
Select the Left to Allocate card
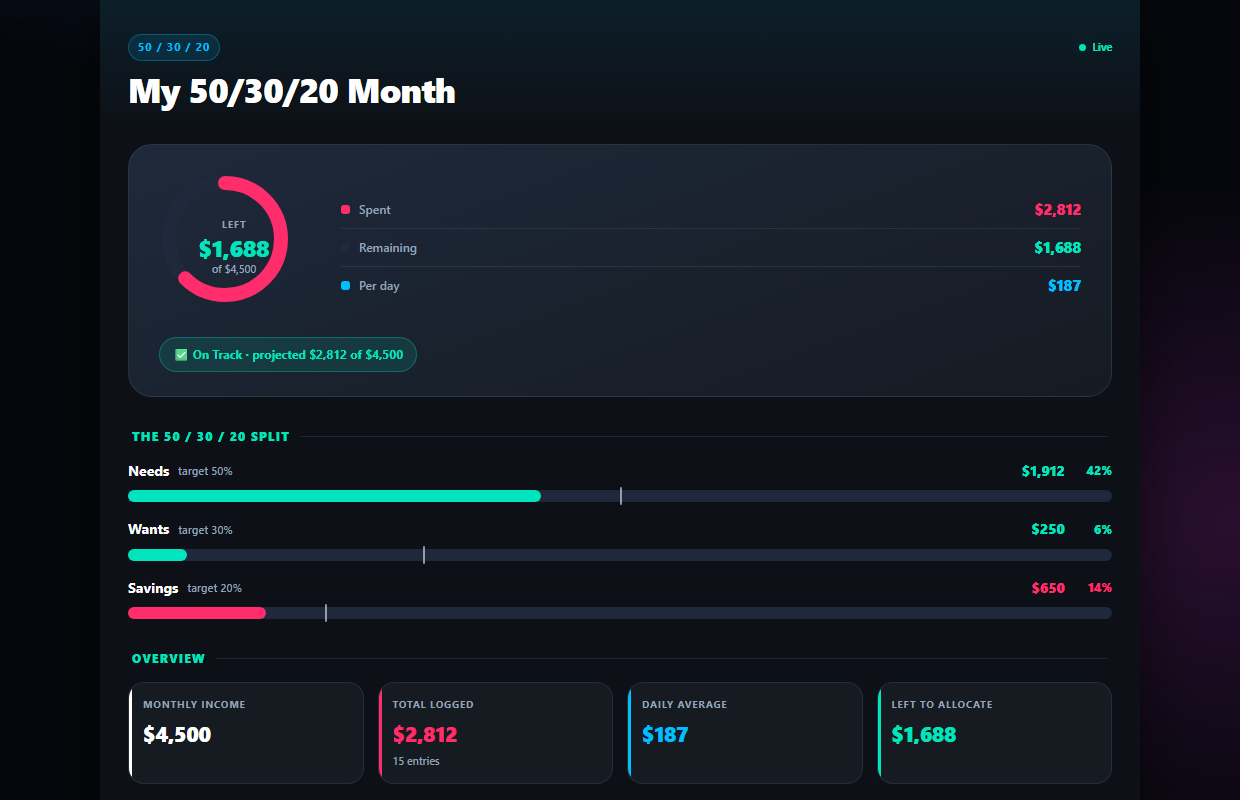[995, 733]
